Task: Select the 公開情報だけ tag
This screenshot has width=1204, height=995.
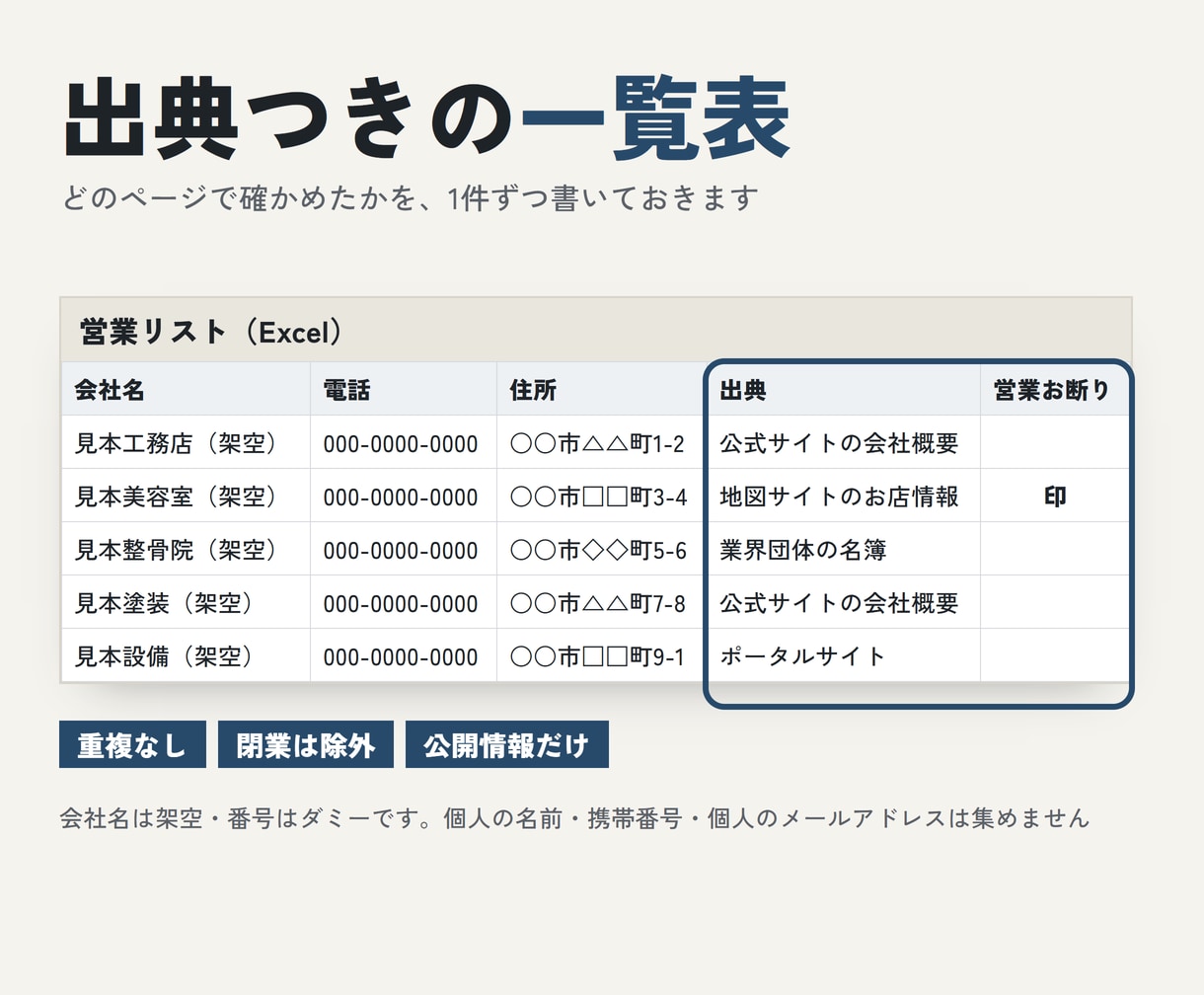Action: point(507,744)
